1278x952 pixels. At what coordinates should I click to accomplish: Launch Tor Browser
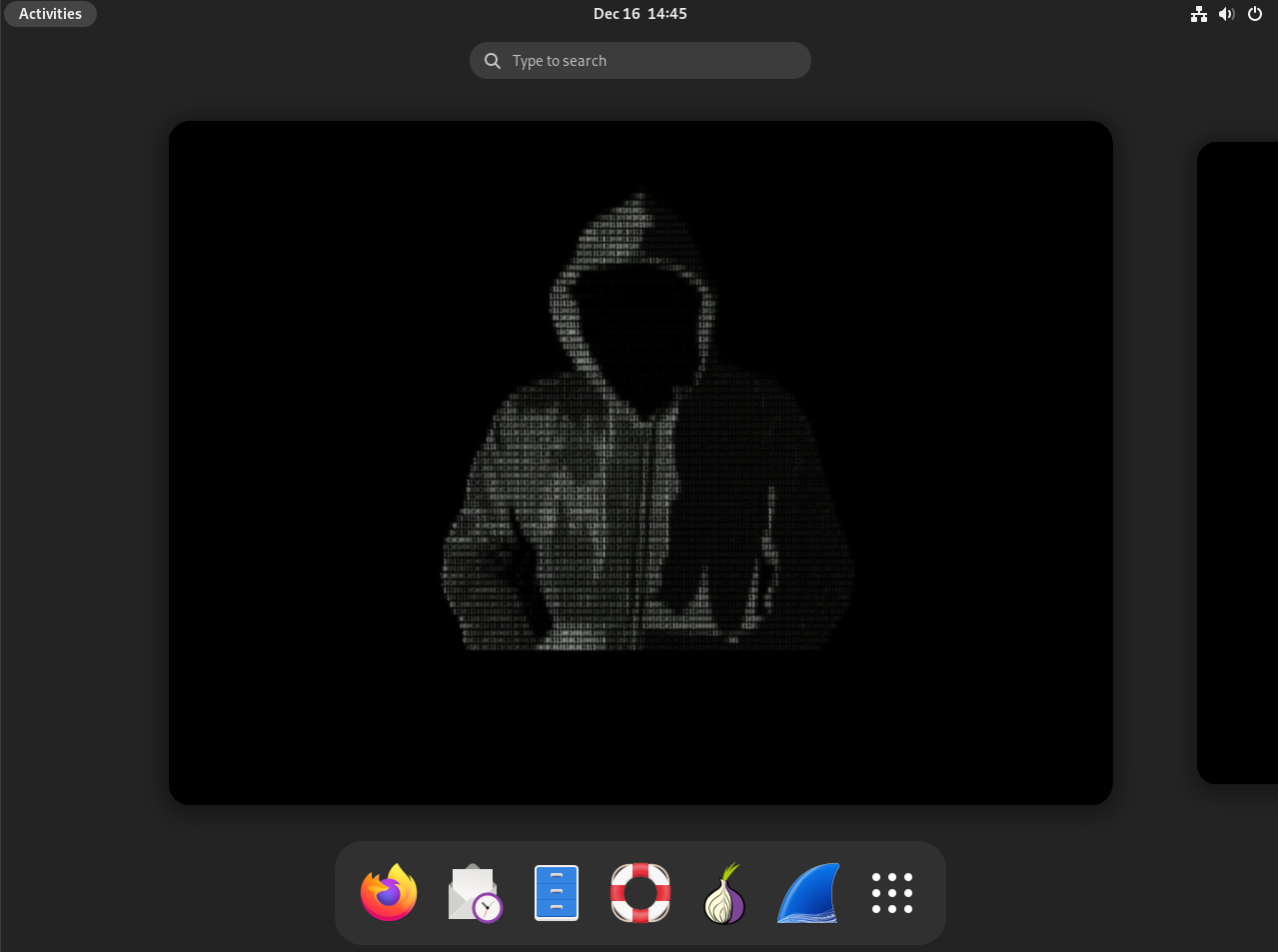[723, 892]
